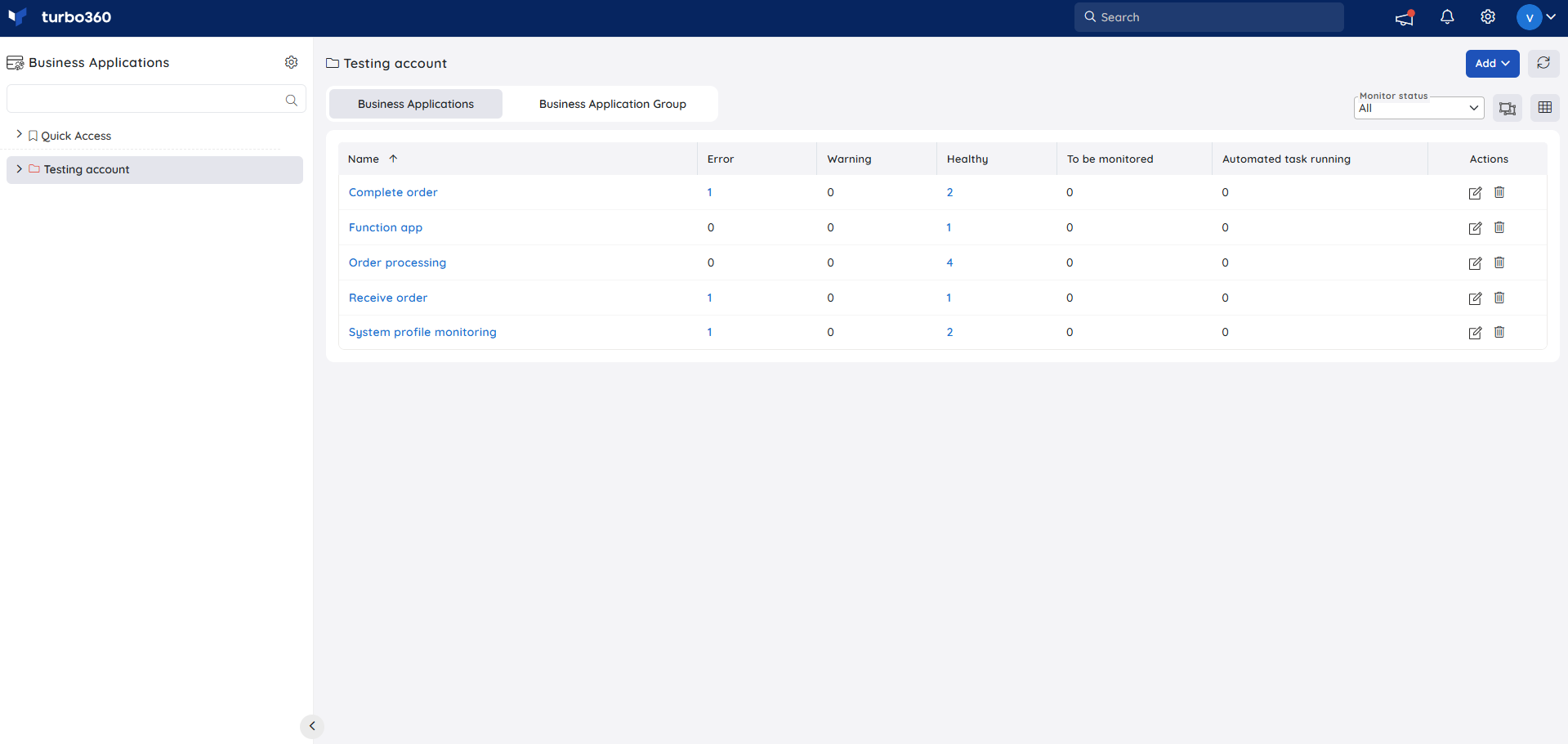Click Receive order error count 1

click(709, 298)
